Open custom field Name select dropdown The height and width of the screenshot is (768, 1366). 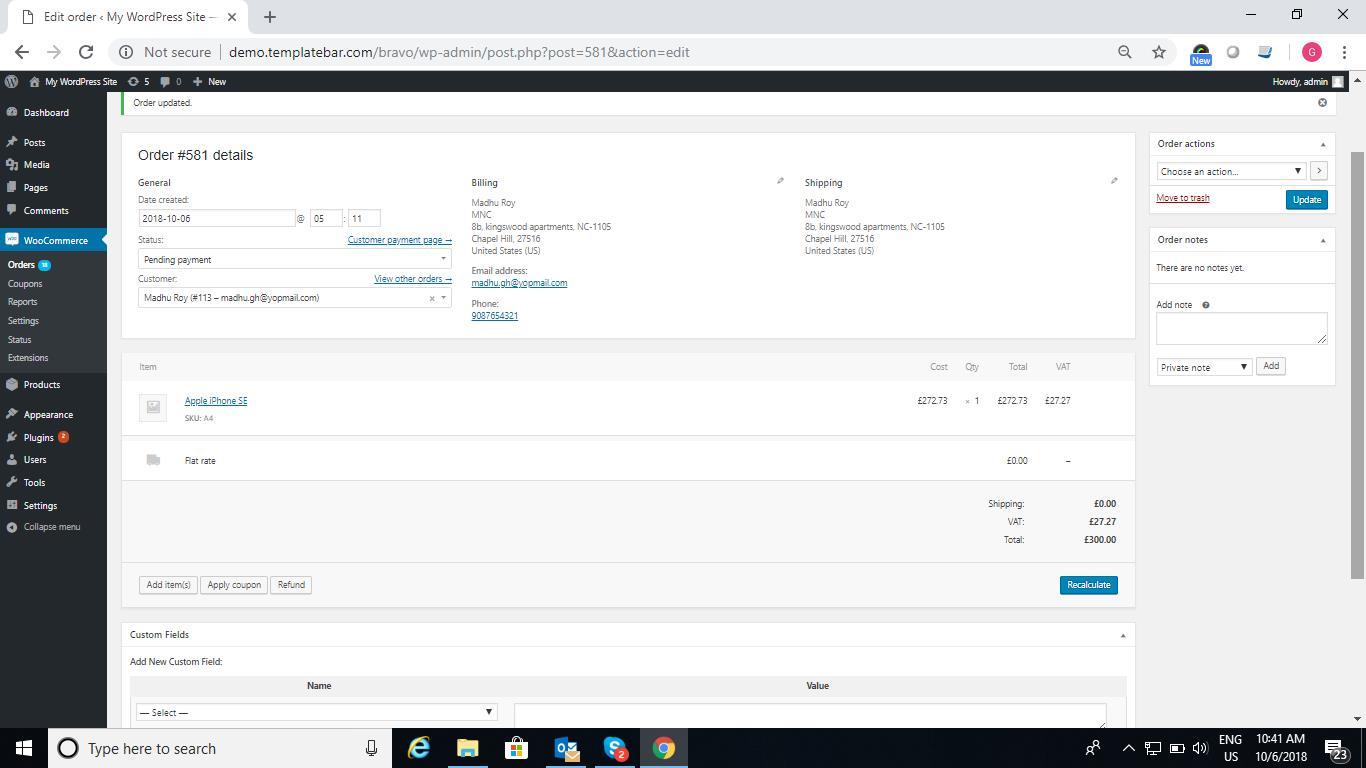tap(316, 713)
